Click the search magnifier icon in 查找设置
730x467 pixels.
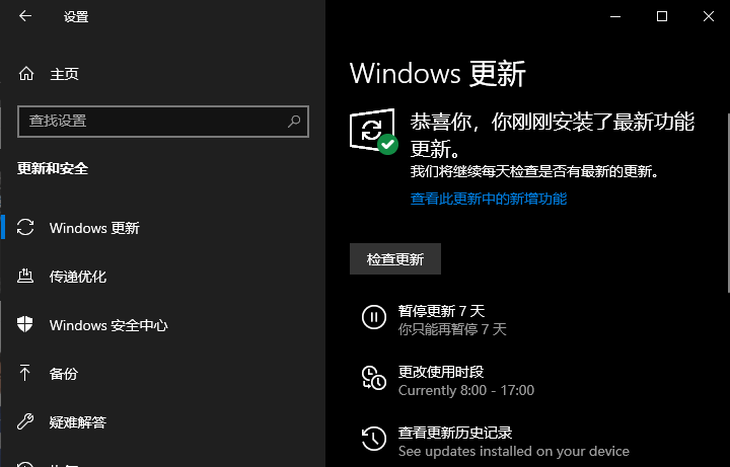tap(294, 122)
